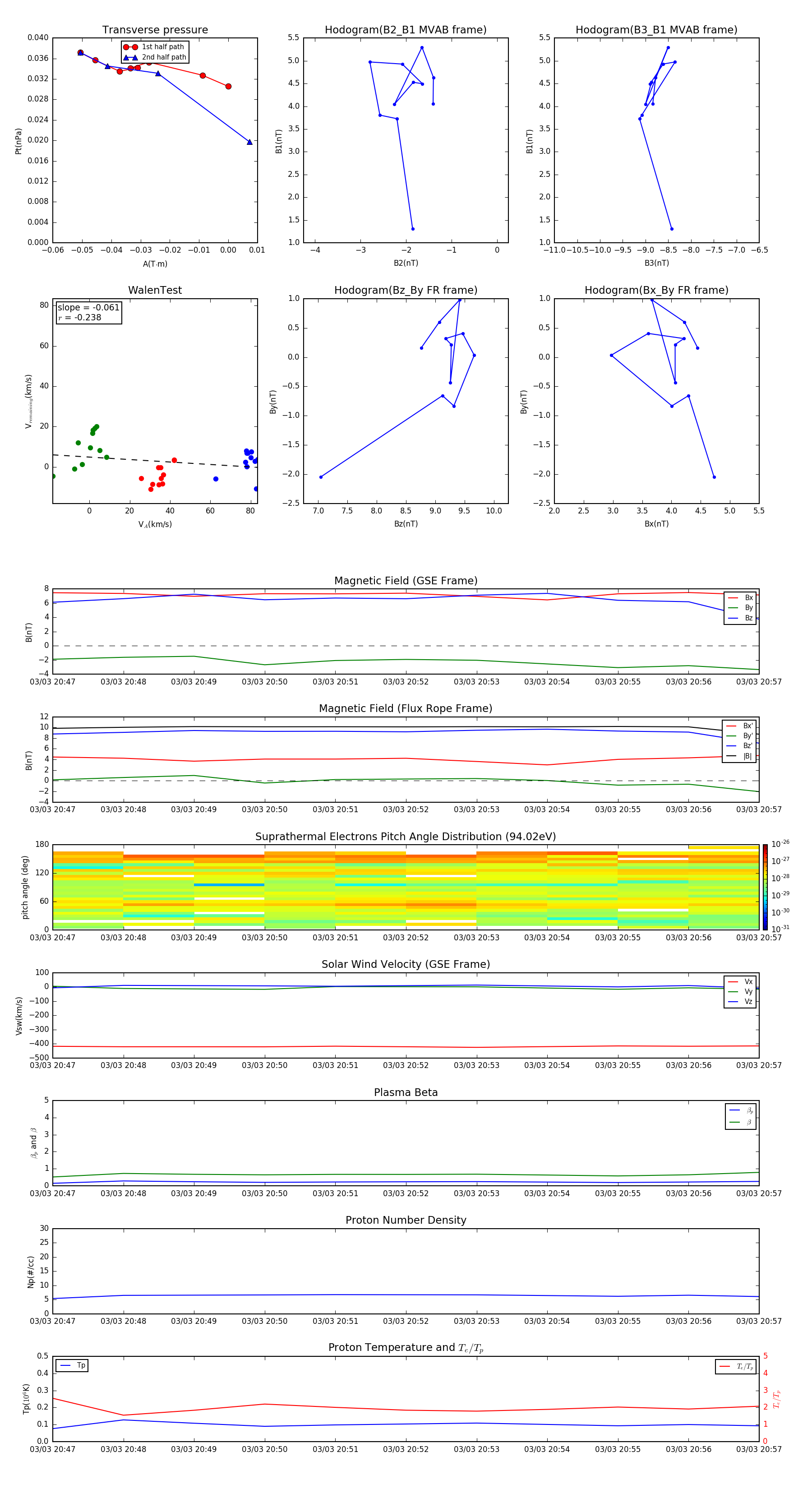The image size is (812, 1489).
Task: Select the '2nd half path' legend entry
Action: coord(154,57)
